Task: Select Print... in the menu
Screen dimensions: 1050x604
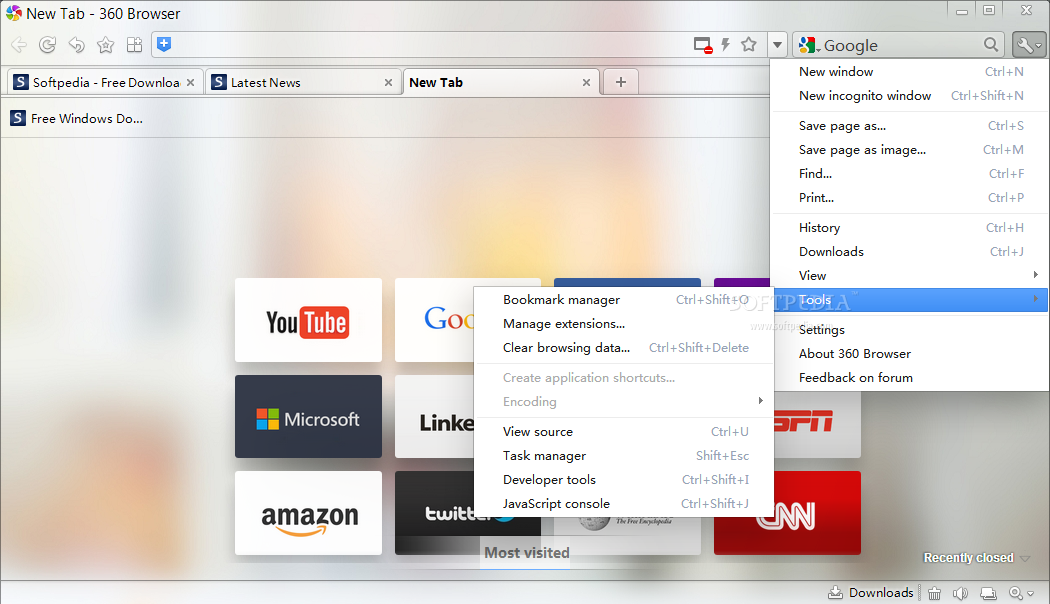Action: coord(911,198)
